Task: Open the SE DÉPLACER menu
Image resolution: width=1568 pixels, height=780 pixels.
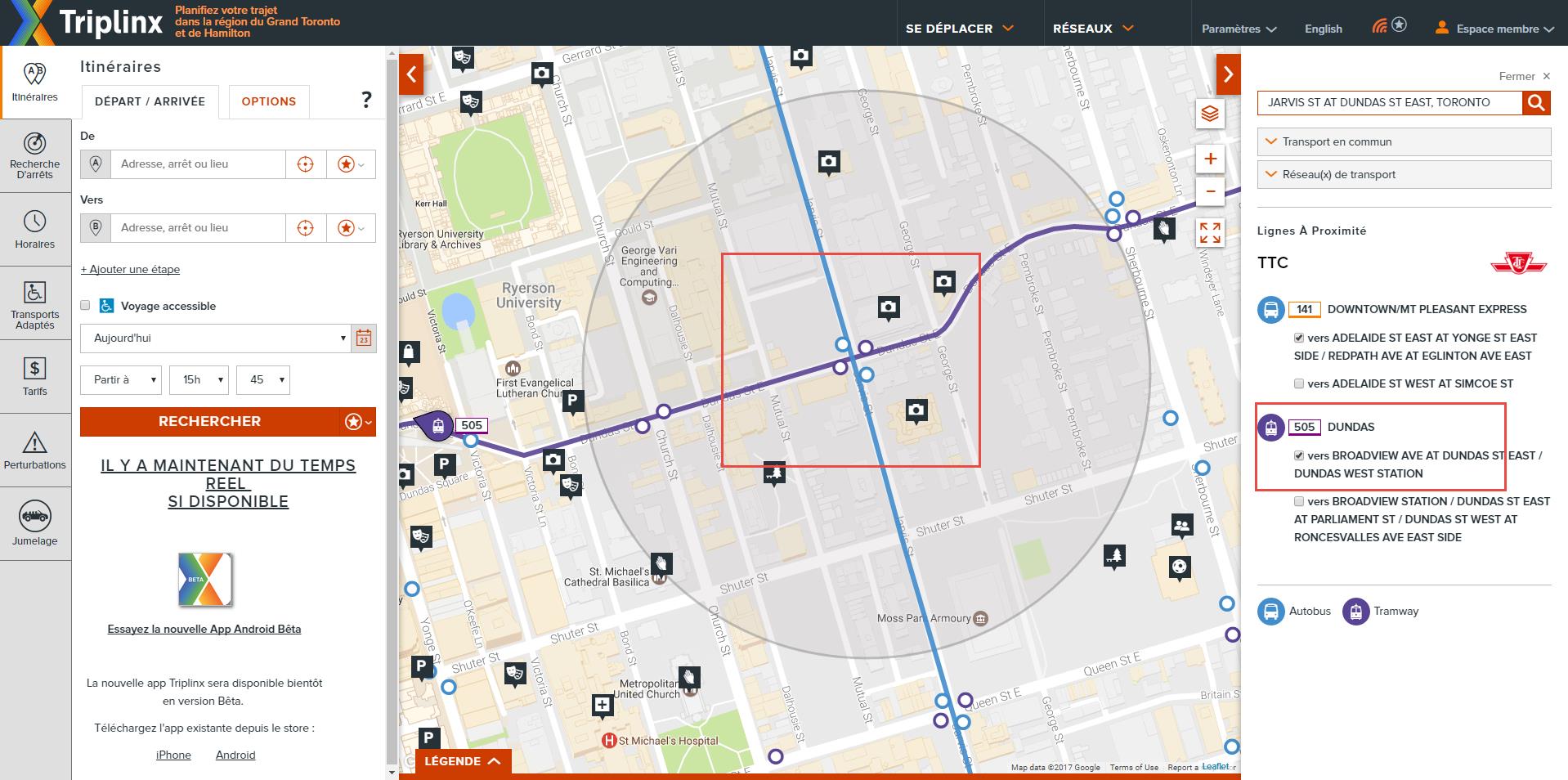Action: tap(959, 29)
